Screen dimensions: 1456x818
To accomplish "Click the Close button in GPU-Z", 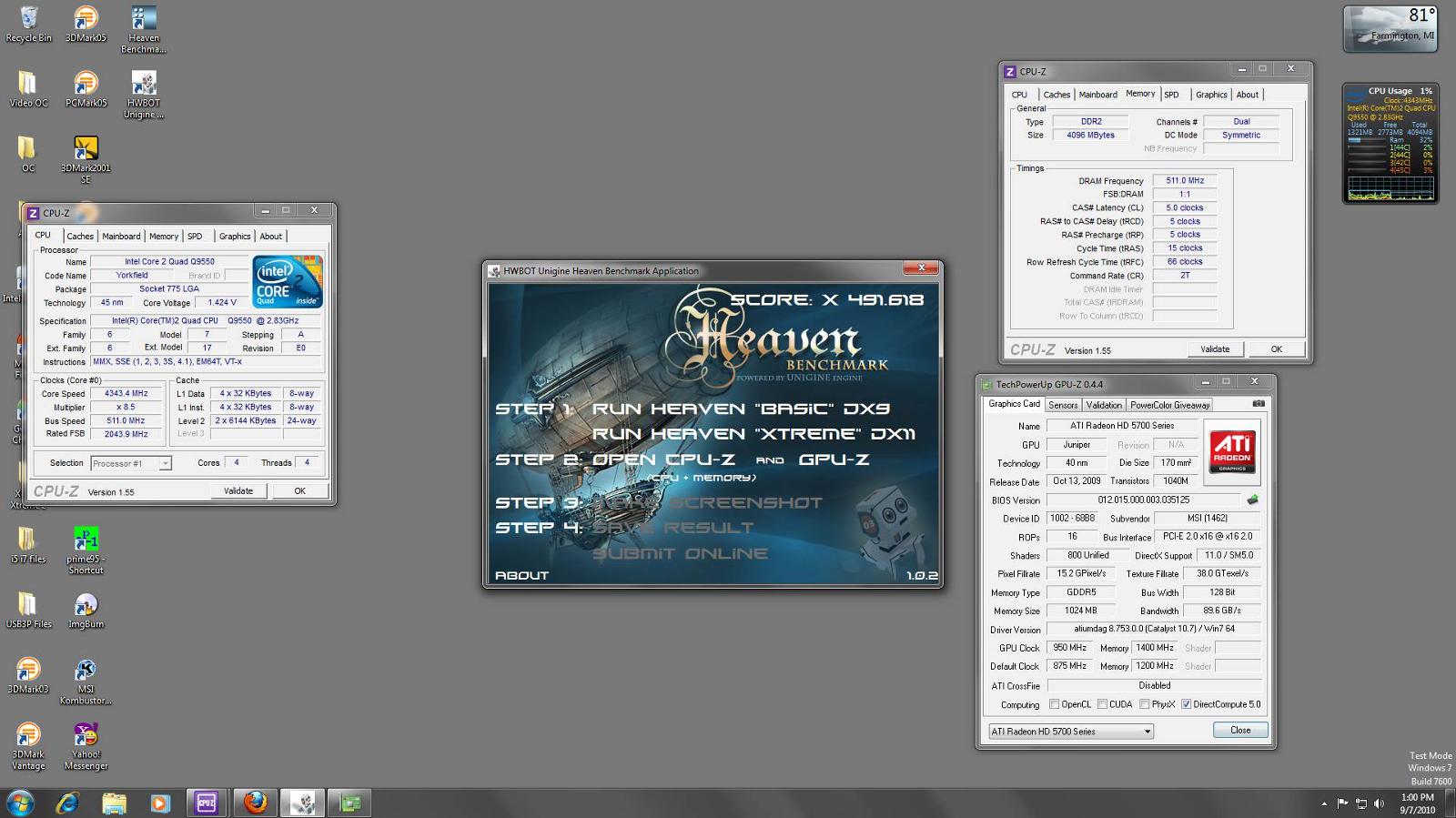I will click(x=1240, y=731).
